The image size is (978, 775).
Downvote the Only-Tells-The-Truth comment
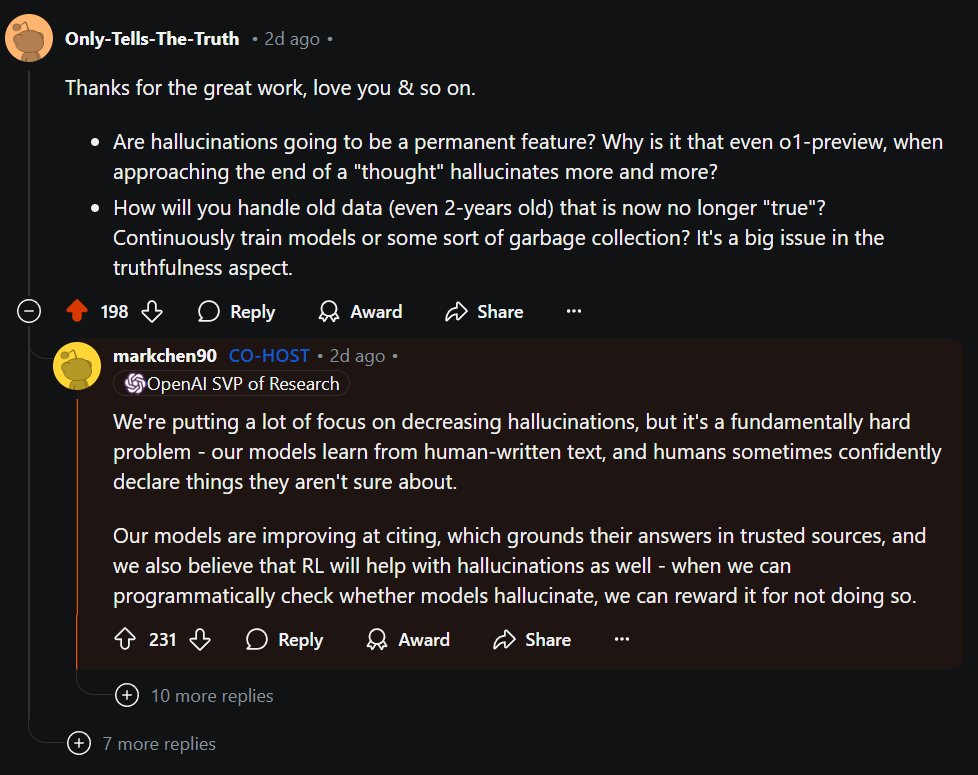pos(152,312)
